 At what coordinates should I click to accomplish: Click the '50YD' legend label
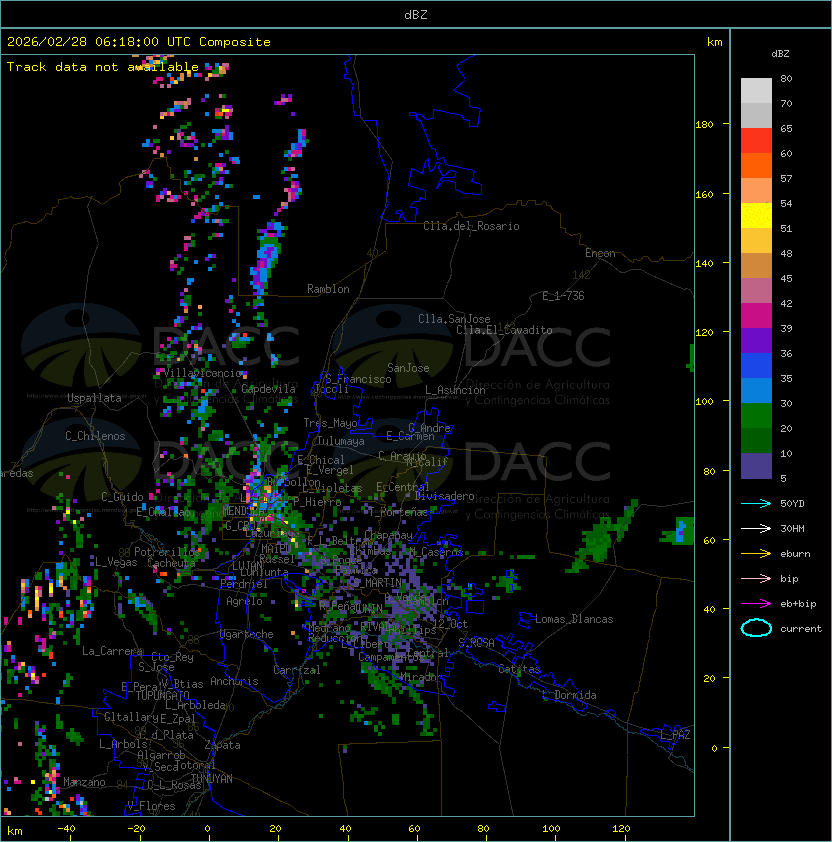(792, 503)
